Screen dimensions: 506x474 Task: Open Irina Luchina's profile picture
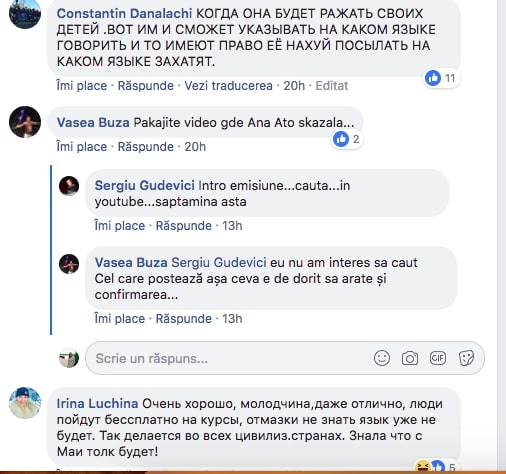point(25,403)
